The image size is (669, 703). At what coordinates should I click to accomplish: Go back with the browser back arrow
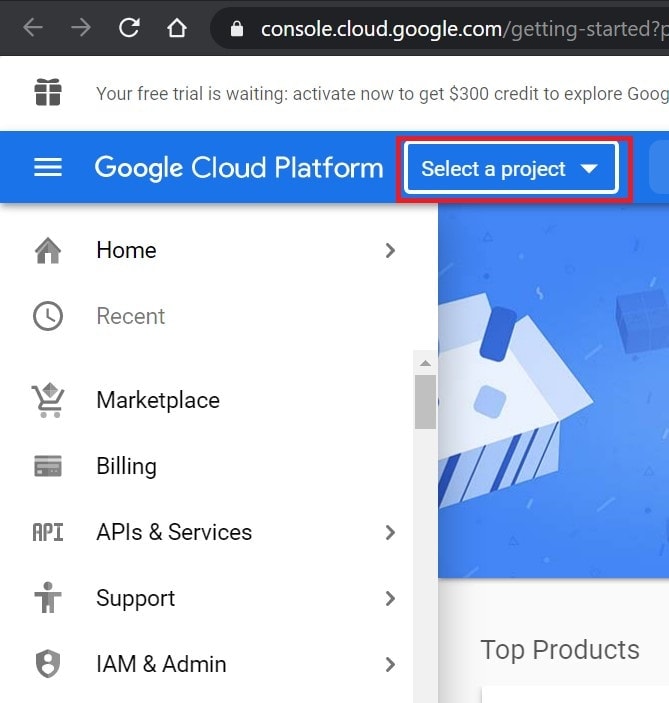click(x=33, y=28)
